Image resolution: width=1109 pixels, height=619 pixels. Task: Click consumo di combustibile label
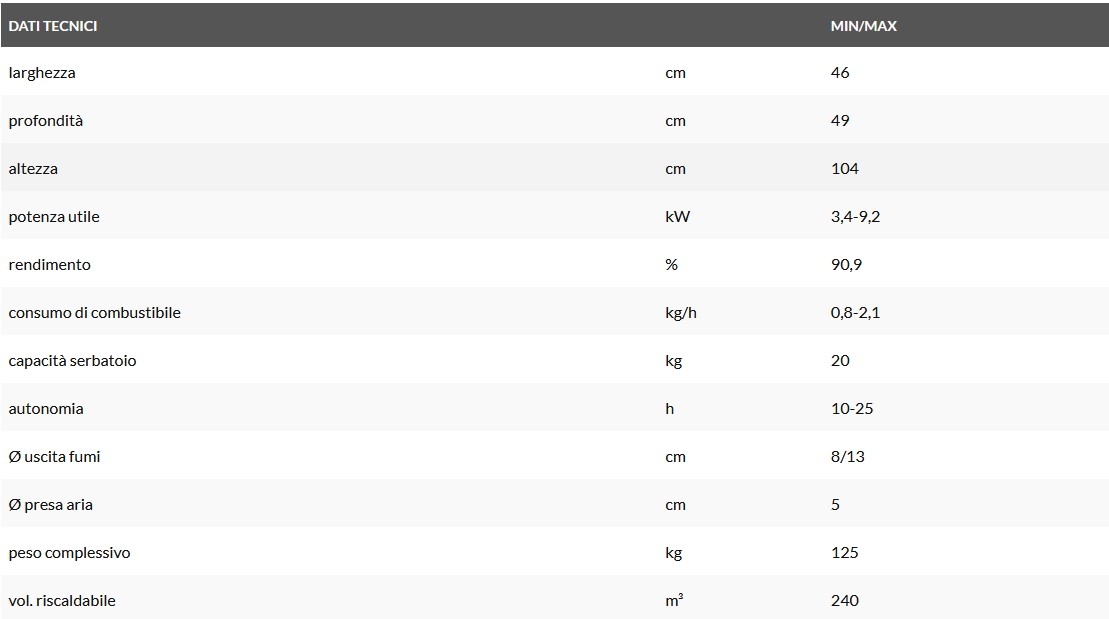pos(94,313)
